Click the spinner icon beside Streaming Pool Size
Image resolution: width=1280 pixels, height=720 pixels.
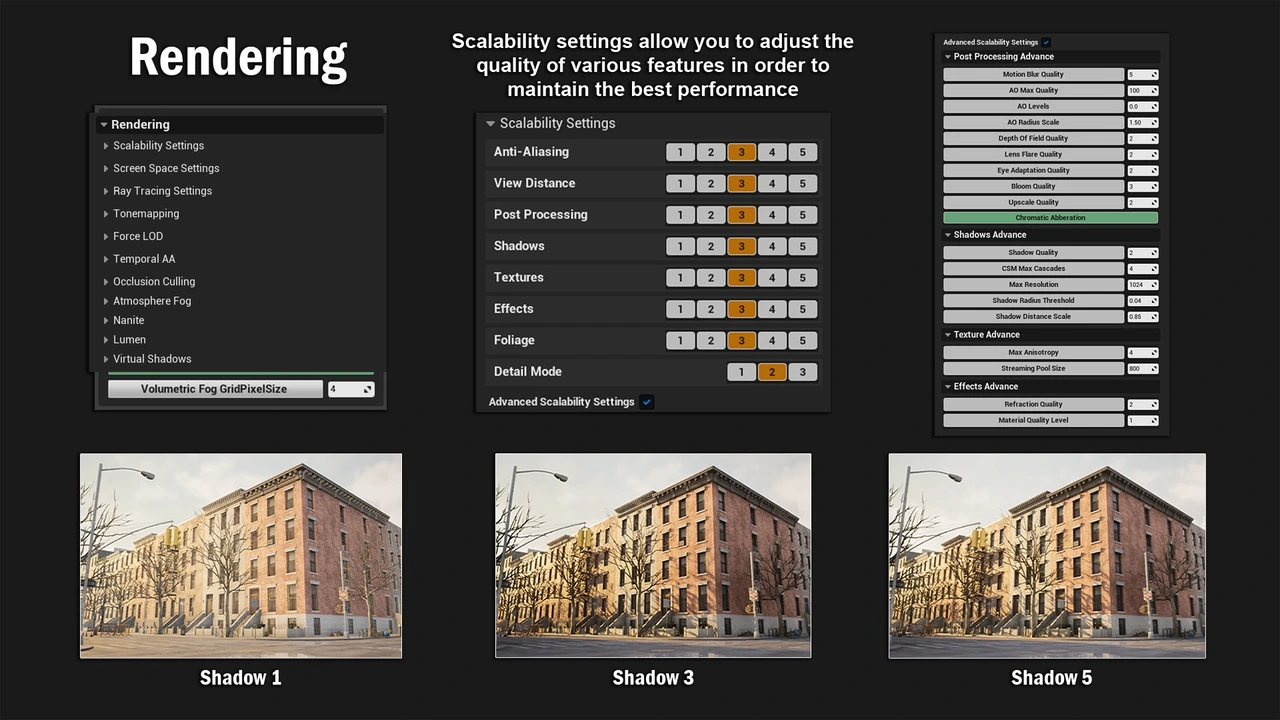point(1153,369)
